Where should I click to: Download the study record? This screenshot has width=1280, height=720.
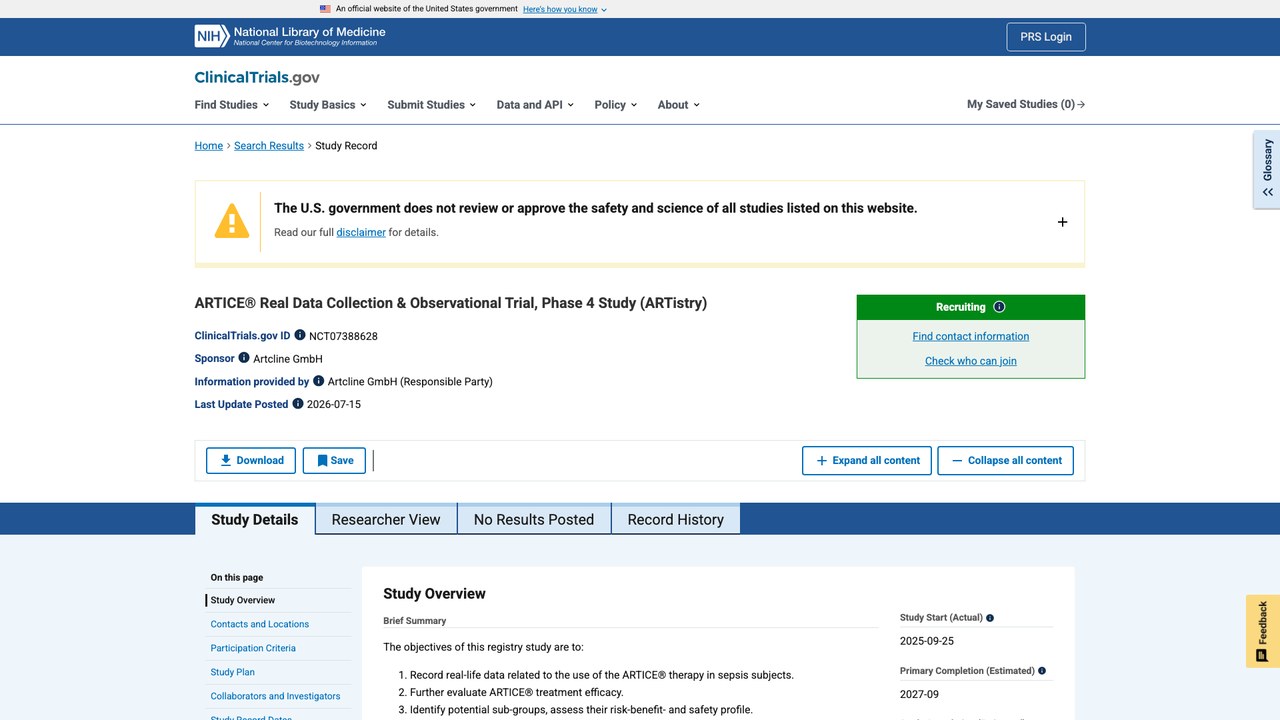(251, 460)
